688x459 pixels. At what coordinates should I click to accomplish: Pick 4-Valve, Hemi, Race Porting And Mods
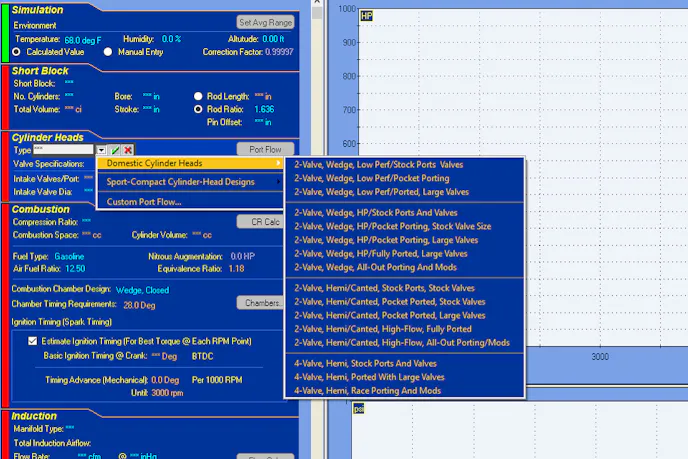tap(367, 391)
